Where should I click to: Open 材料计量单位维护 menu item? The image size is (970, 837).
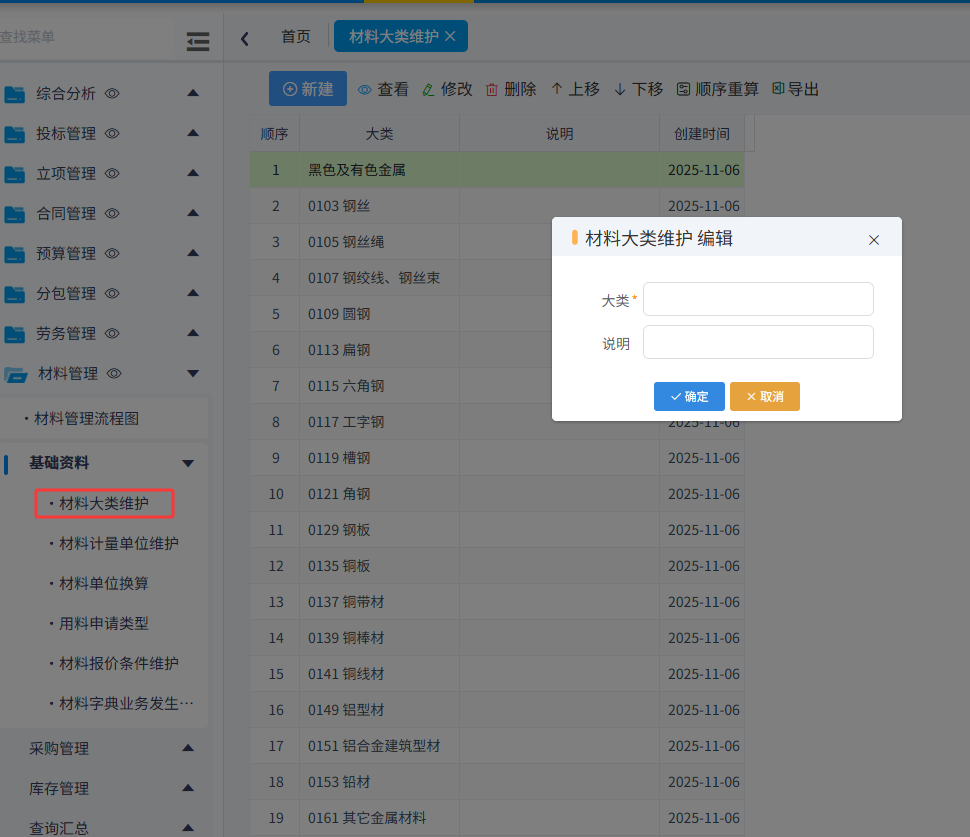coord(119,544)
